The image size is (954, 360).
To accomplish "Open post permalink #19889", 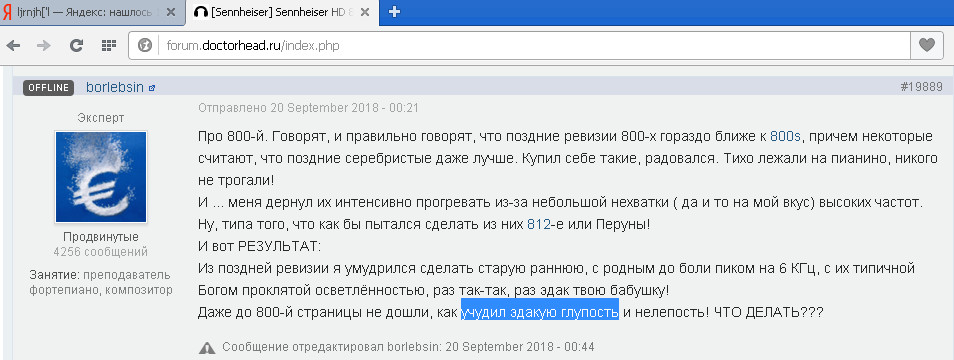I will pyautogui.click(x=921, y=87).
